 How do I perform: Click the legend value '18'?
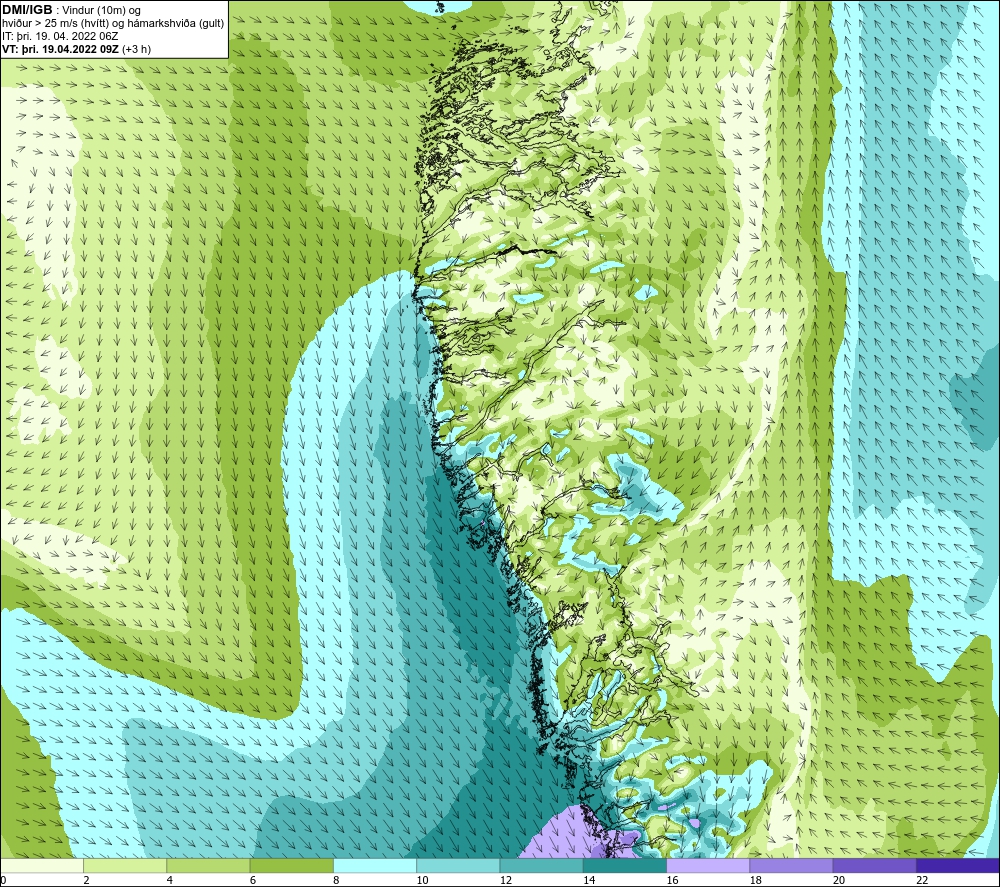[755, 880]
